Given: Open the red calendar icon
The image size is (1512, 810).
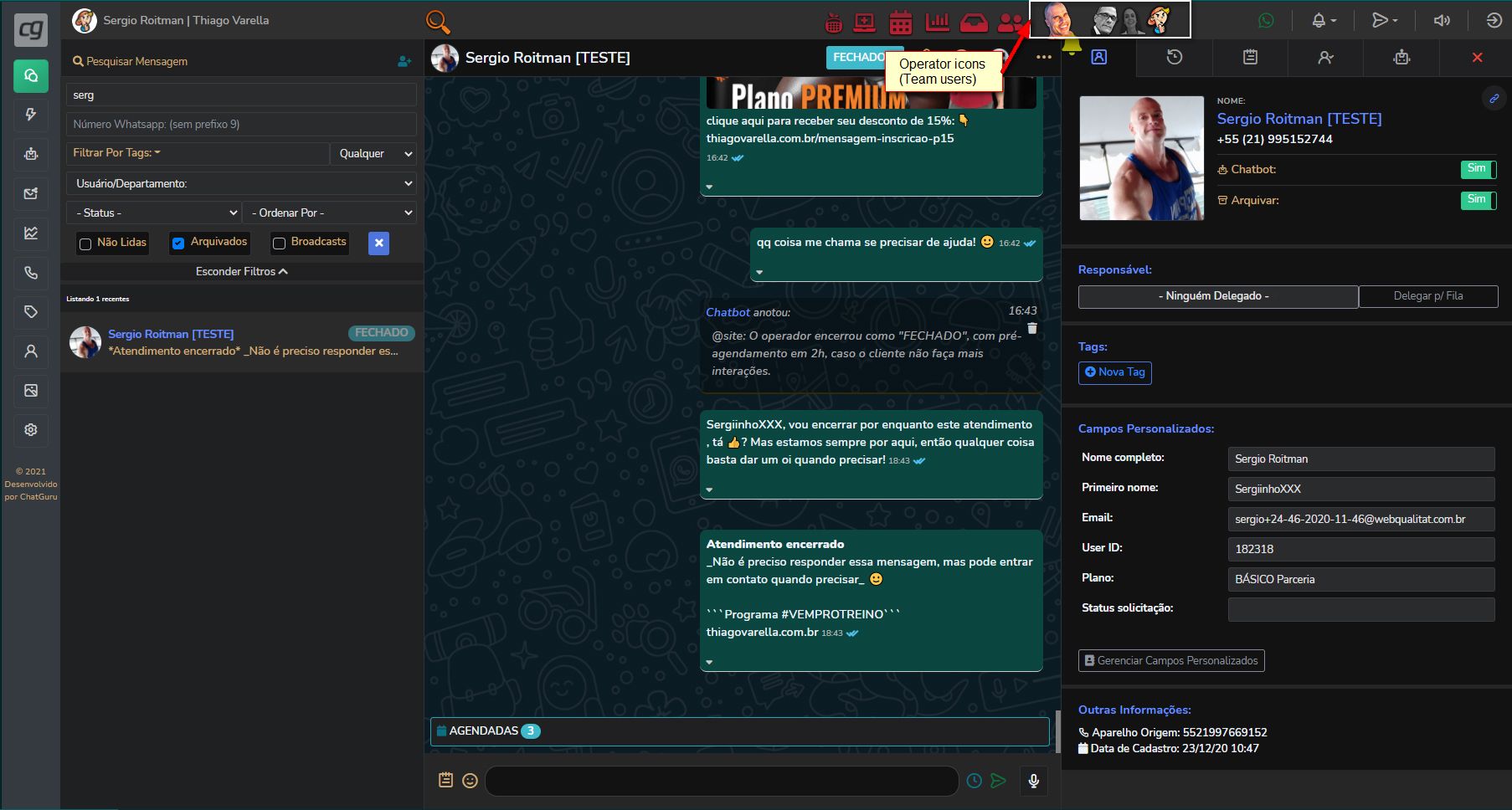Looking at the screenshot, I should (x=901, y=23).
